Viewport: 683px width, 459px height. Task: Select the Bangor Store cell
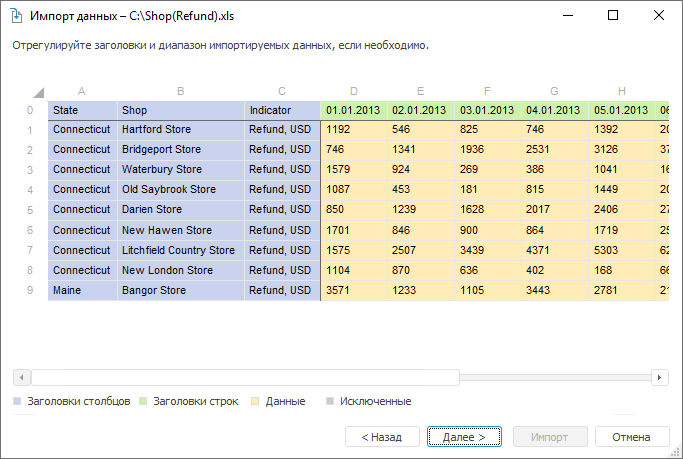181,290
